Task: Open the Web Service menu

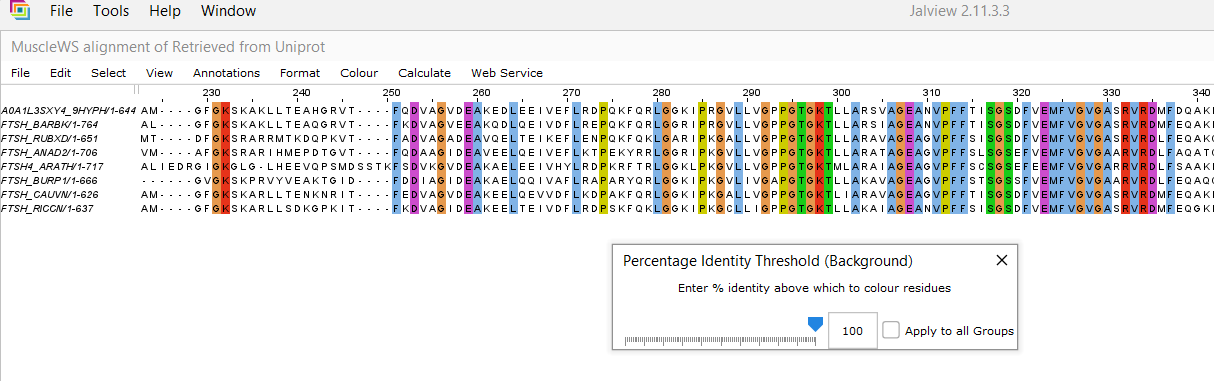Action: point(507,73)
